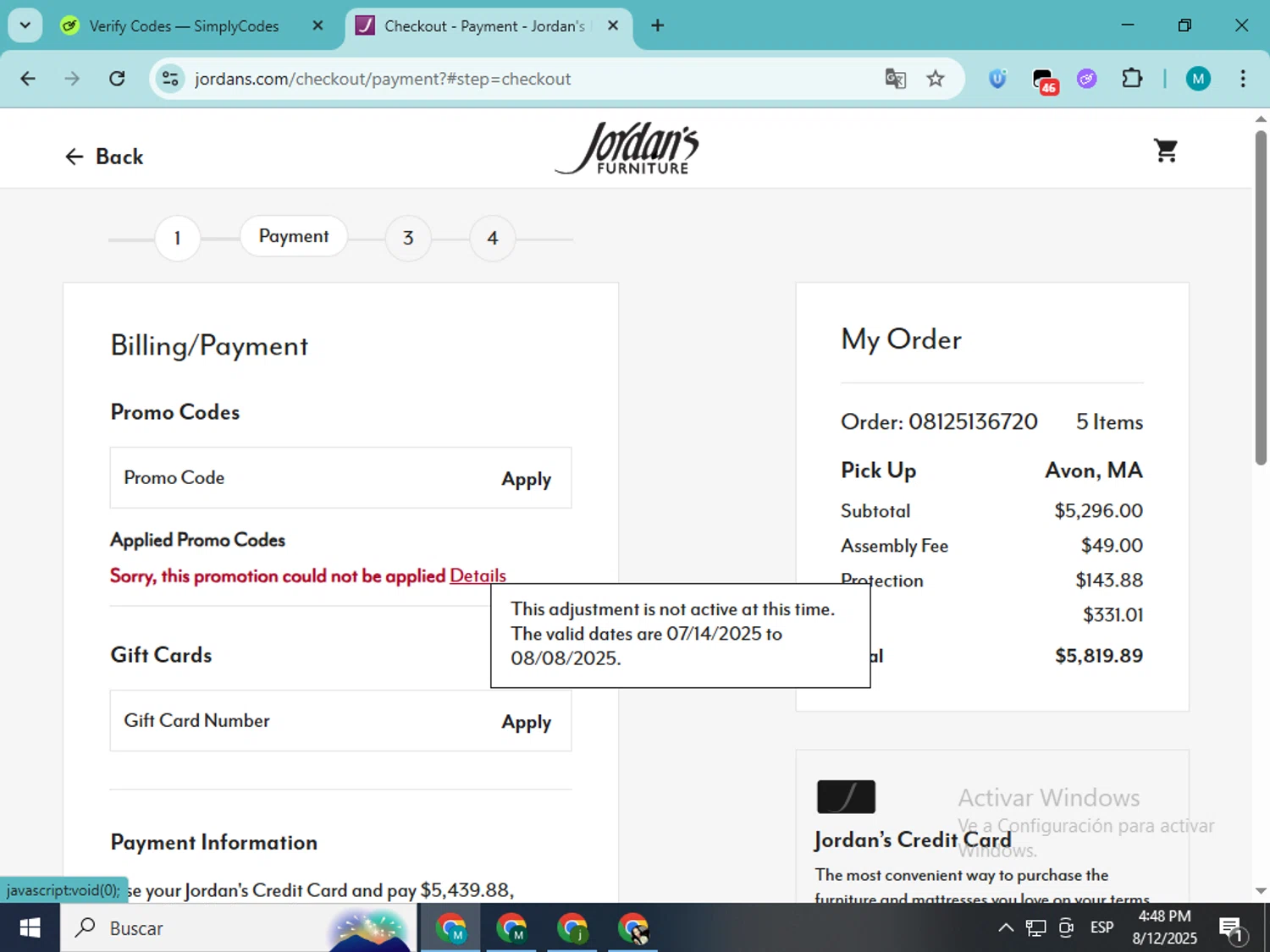Apply the promo code
The height and width of the screenshot is (952, 1270).
[x=526, y=479]
